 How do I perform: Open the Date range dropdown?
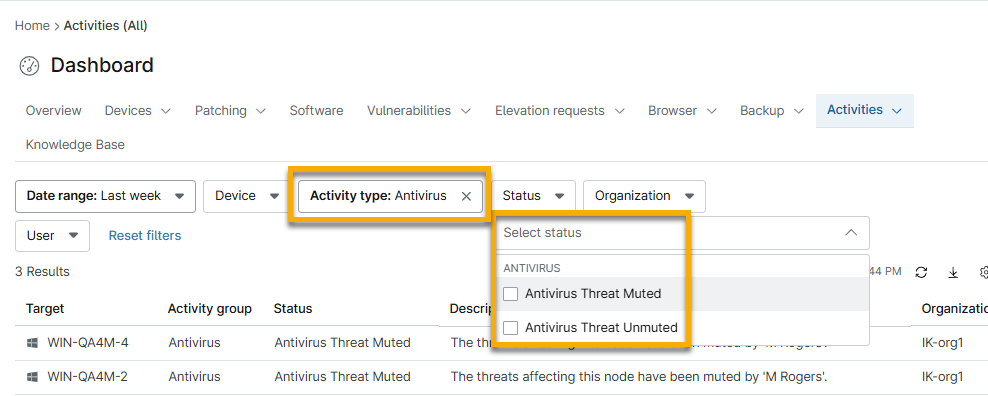click(105, 196)
